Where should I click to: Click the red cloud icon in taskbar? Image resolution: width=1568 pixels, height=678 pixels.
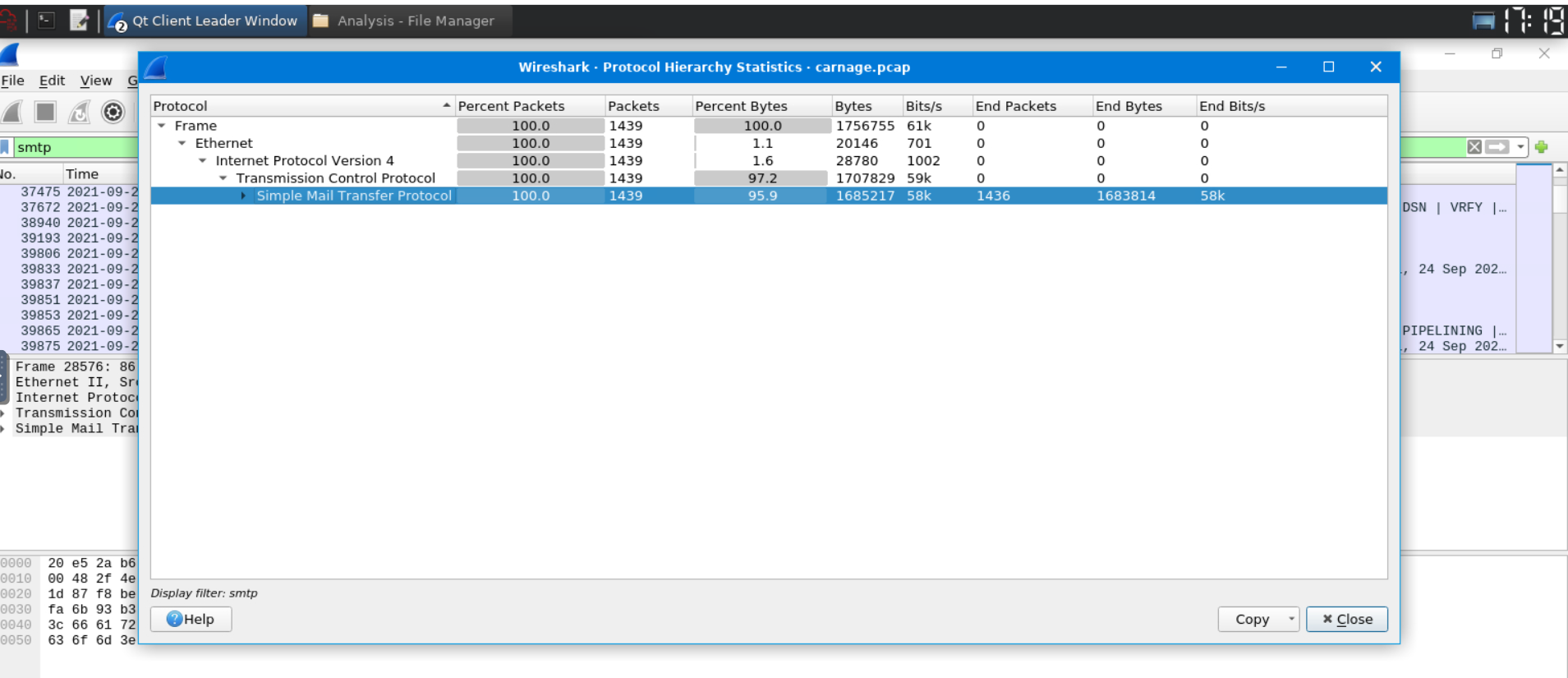tap(8, 21)
